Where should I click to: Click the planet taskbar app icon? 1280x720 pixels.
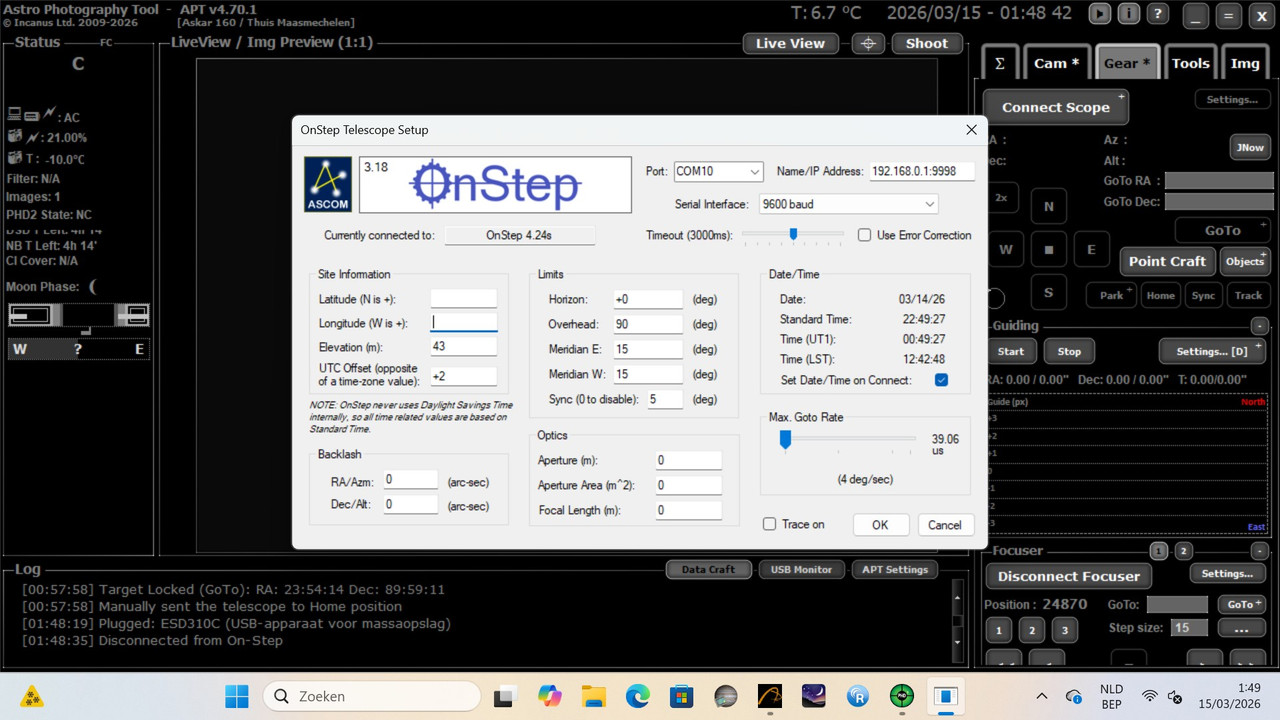coord(725,696)
